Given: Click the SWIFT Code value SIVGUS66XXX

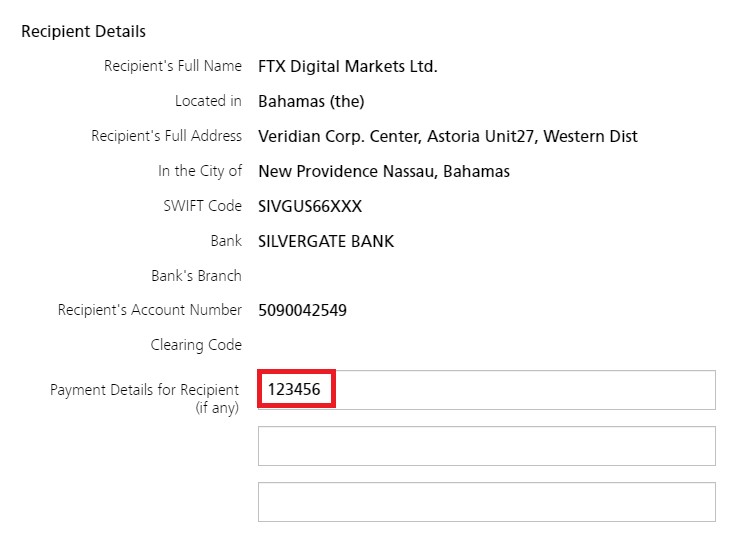Looking at the screenshot, I should [x=310, y=206].
